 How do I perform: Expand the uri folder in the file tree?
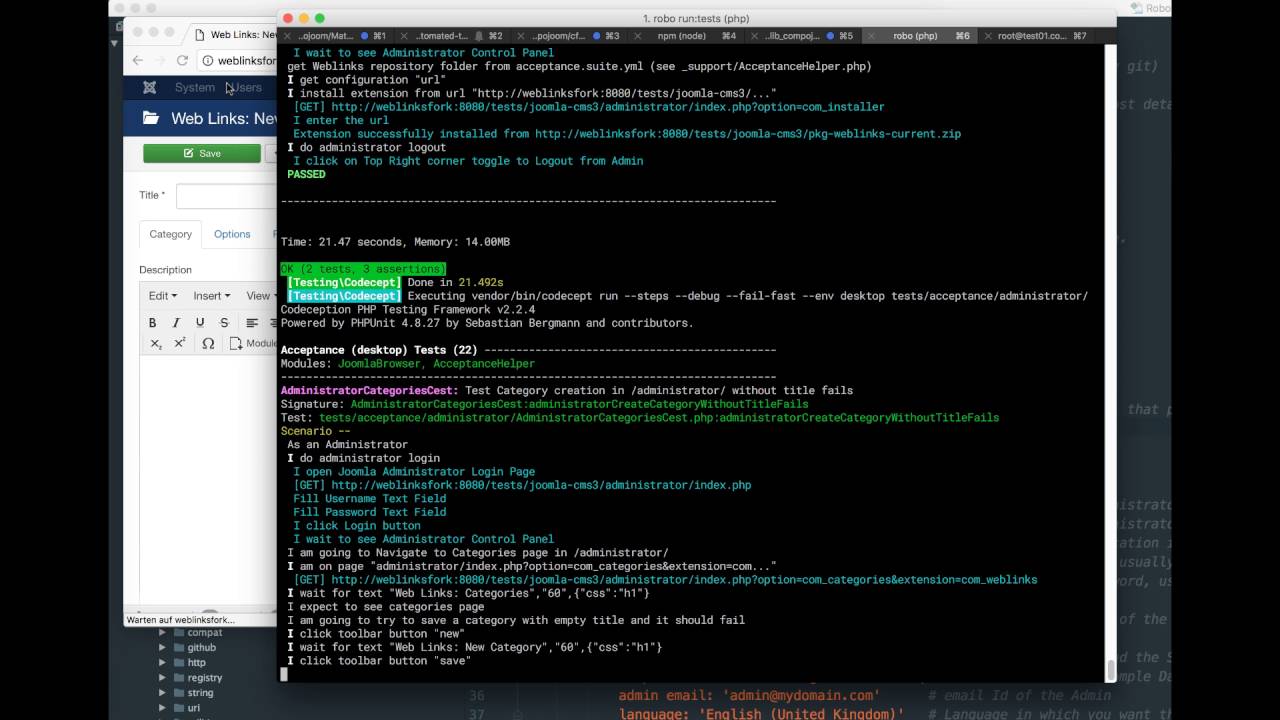point(163,708)
